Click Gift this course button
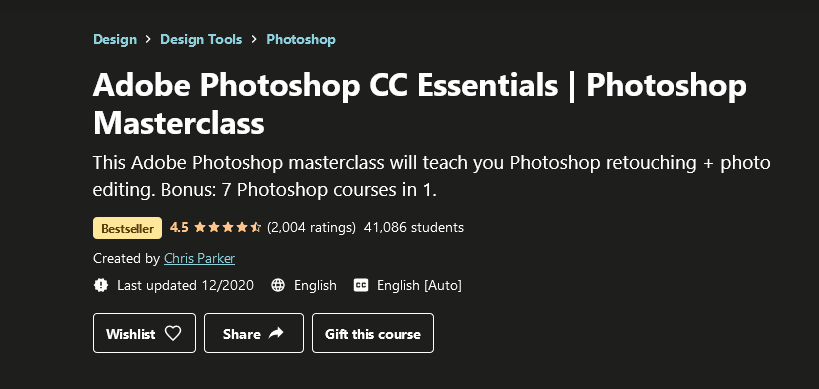This screenshot has height=389, width=819. coord(373,333)
